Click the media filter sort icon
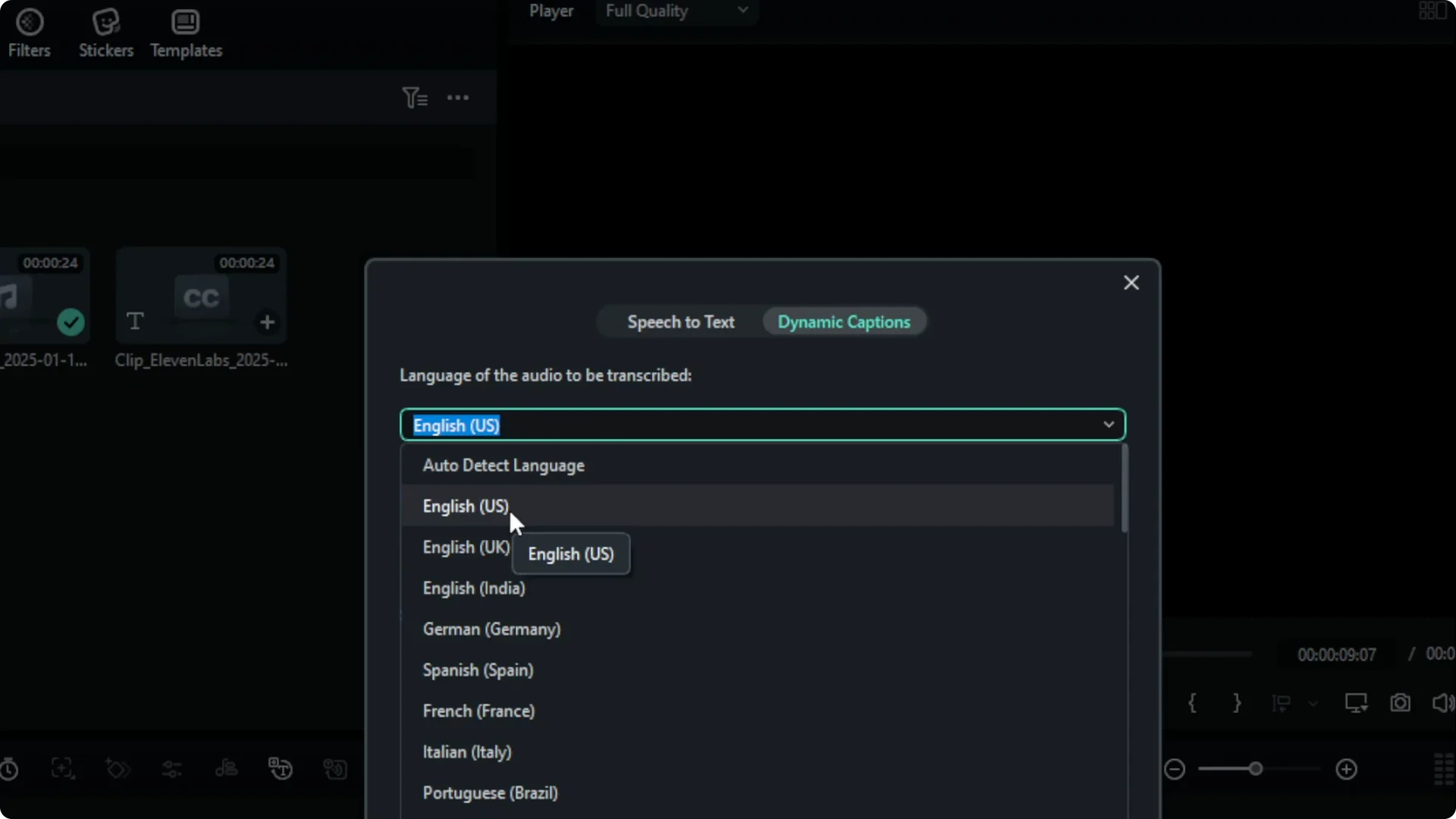1456x819 pixels. tap(415, 98)
